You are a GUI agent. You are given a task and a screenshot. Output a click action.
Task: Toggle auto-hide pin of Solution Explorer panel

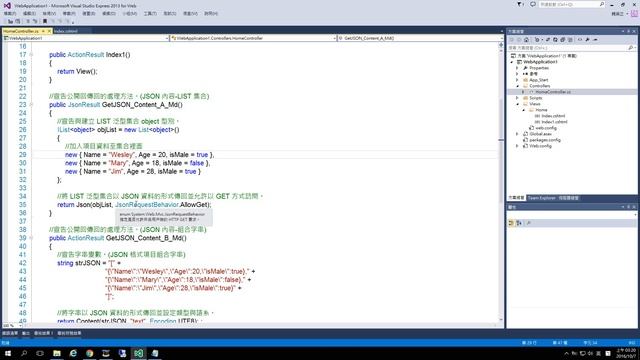tap(629, 31)
